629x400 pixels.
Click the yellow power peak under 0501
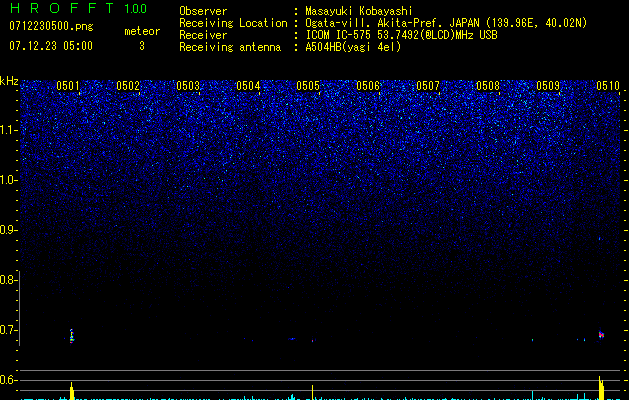(x=72, y=391)
